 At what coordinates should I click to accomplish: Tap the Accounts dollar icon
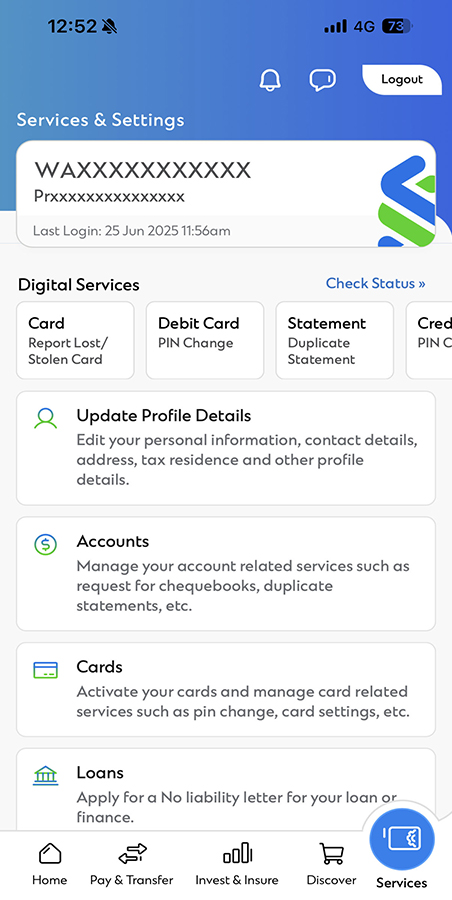45,544
